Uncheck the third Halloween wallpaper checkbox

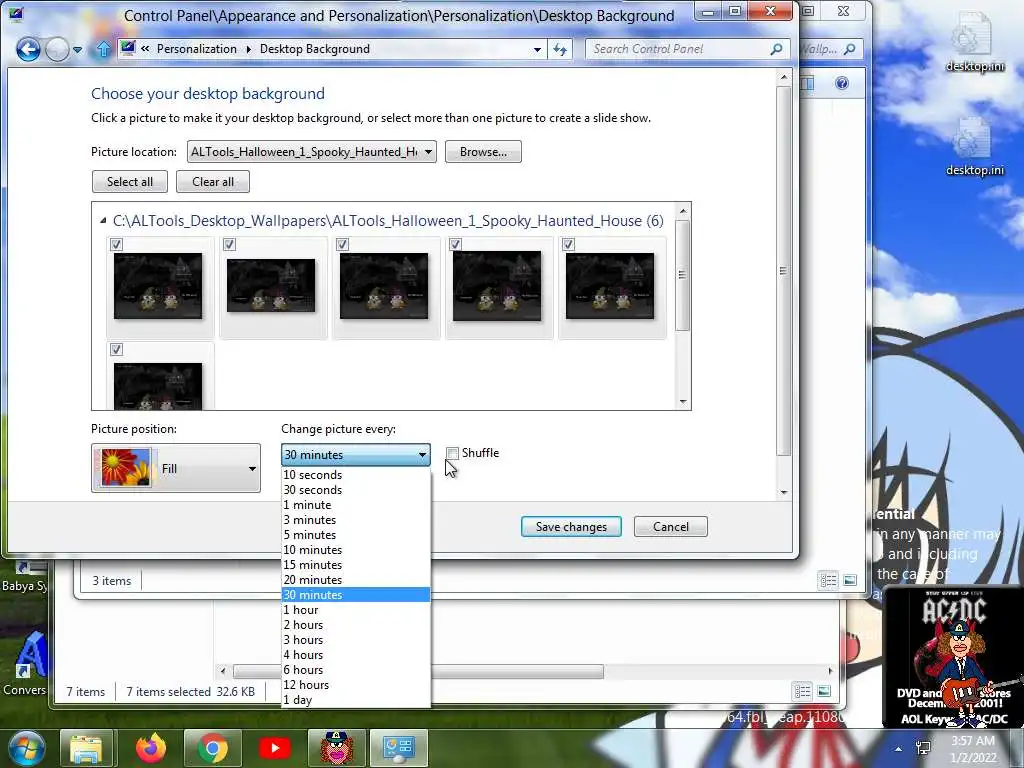pos(342,244)
